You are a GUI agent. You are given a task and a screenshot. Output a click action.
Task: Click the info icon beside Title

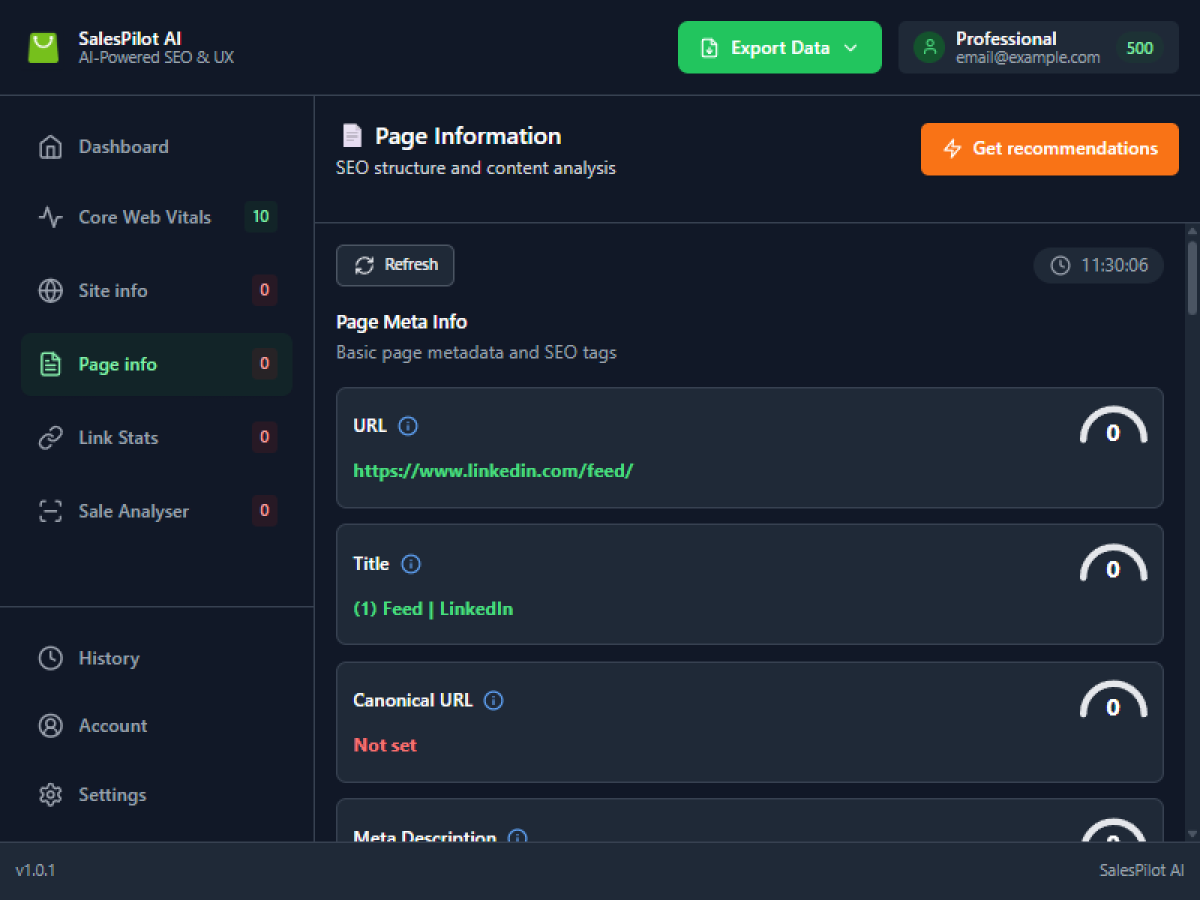tap(411, 564)
